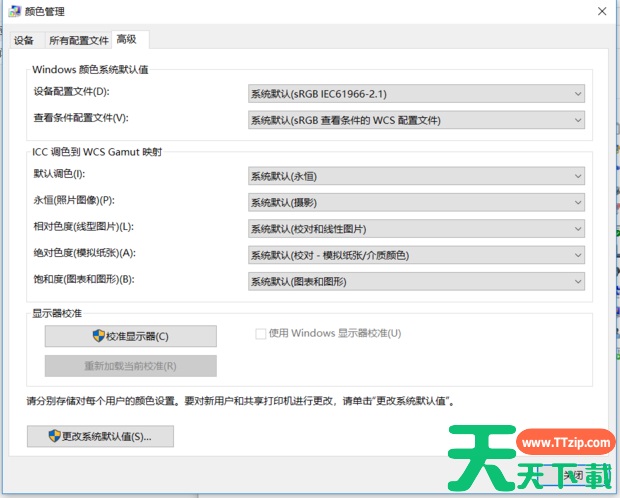
Task: Toggle the 使用 Windows 显示器校准 checkbox
Action: click(261, 334)
